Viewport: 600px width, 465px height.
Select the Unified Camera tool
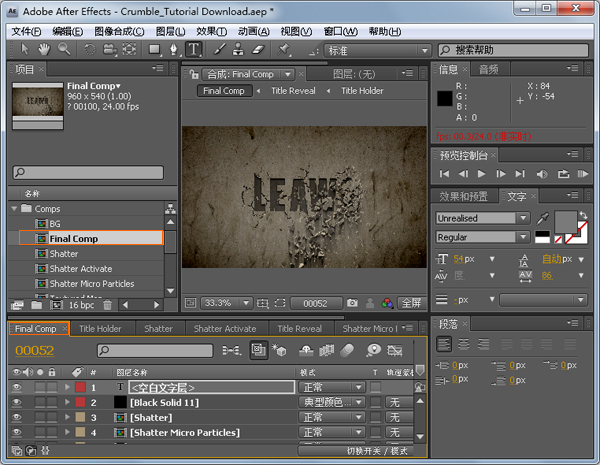[x=110, y=49]
